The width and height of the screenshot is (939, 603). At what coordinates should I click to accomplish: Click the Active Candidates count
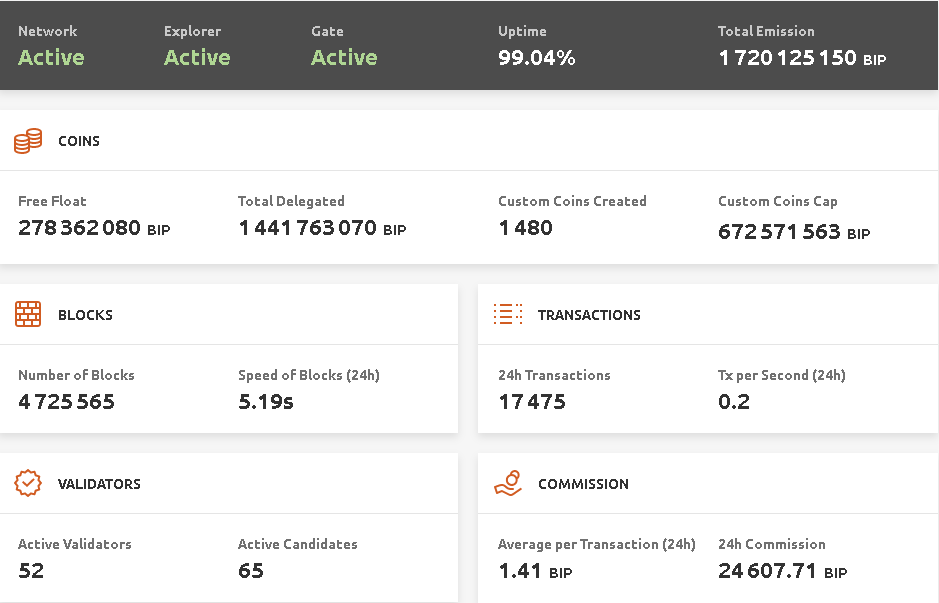[x=251, y=571]
